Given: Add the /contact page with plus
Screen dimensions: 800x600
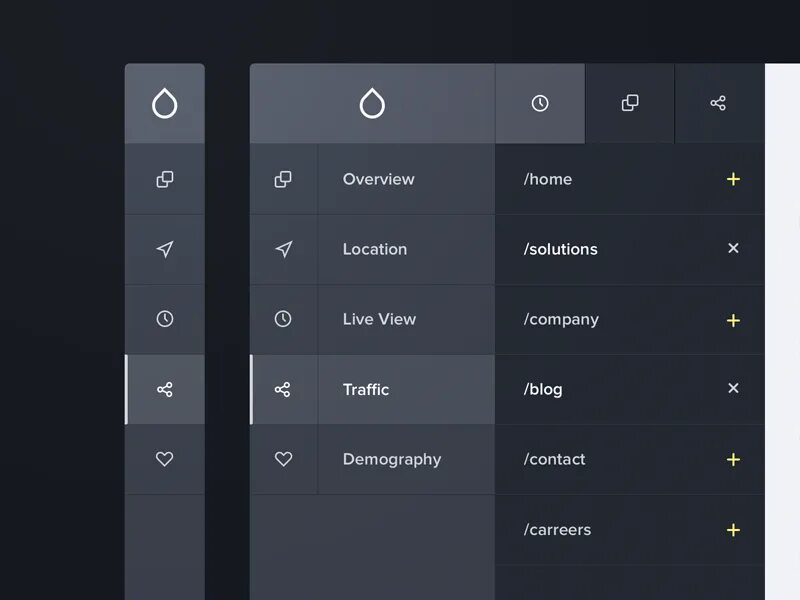Looking at the screenshot, I should [x=733, y=460].
